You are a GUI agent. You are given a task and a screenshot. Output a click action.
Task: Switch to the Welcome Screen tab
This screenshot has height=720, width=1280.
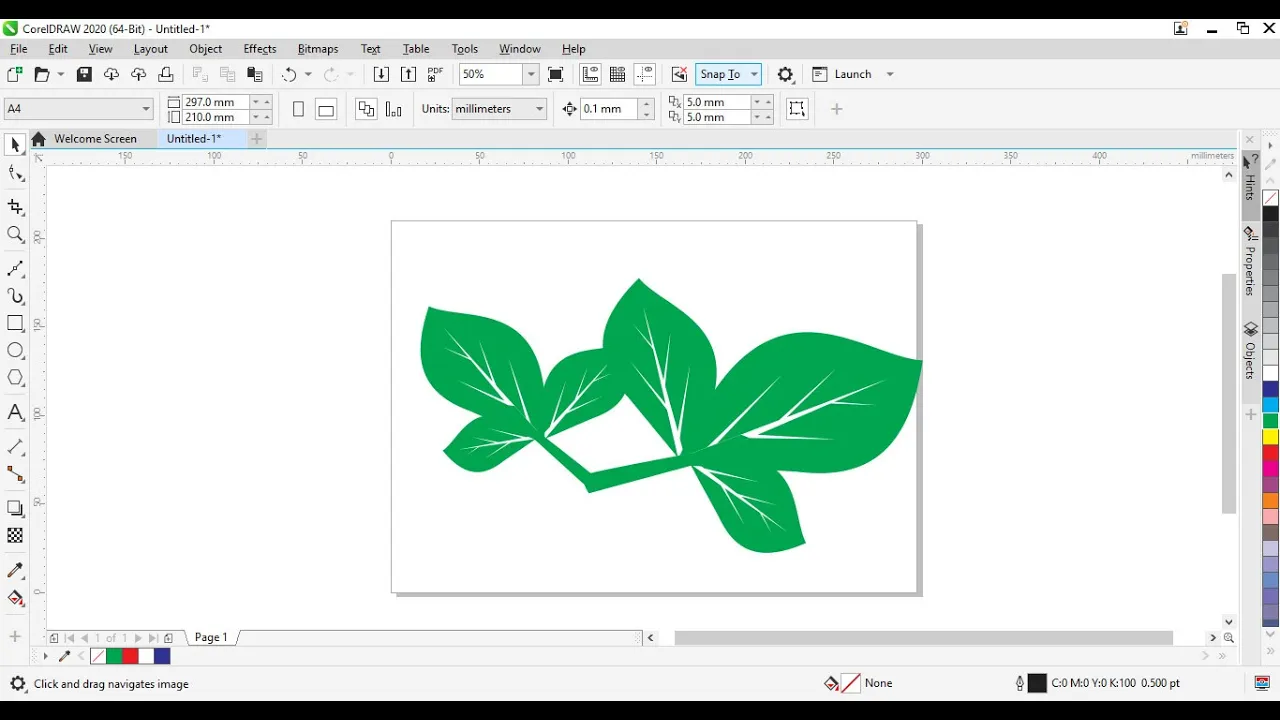click(95, 139)
